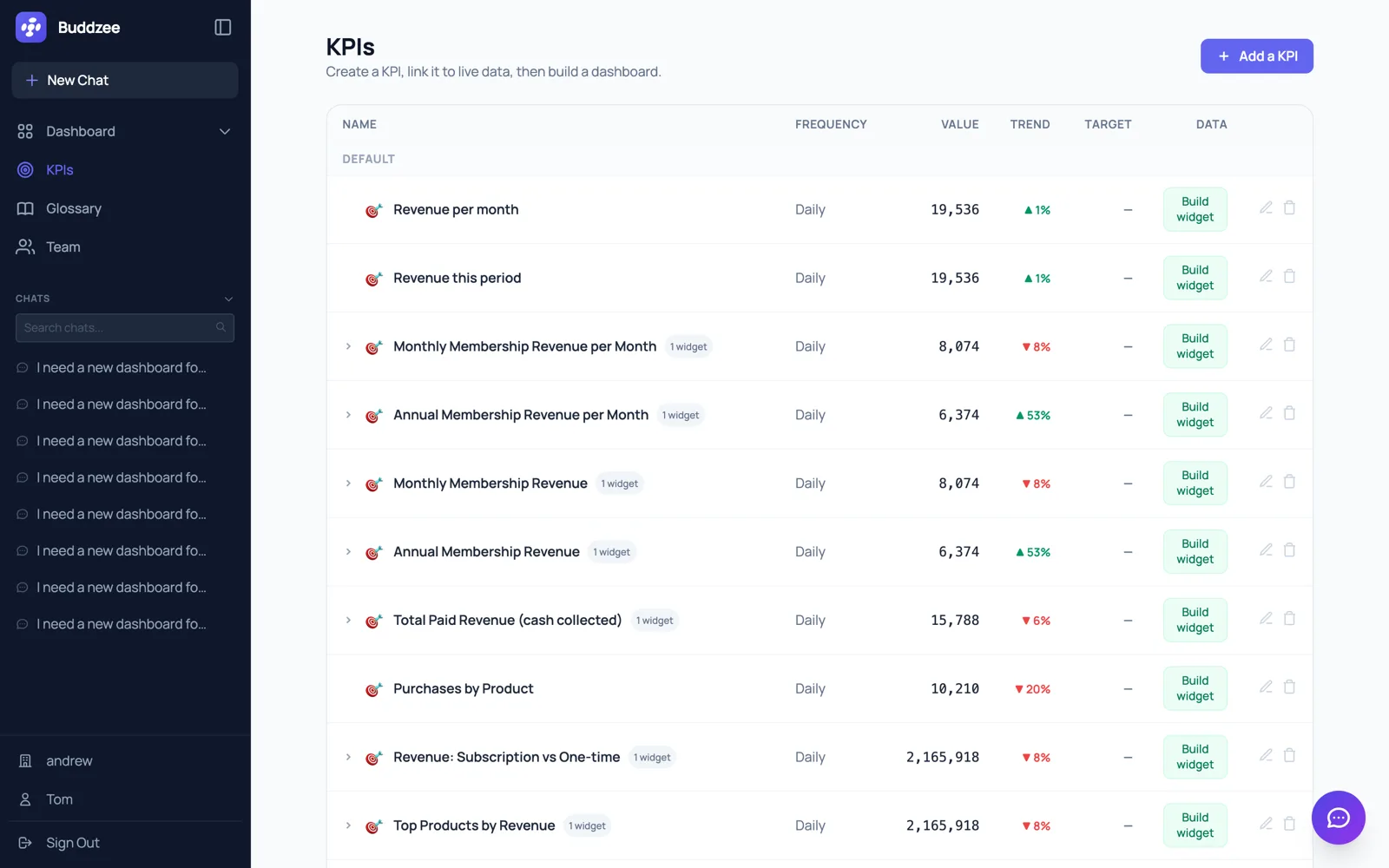Edit the Revenue per month KPI
Viewport: 1389px width, 868px height.
click(1267, 207)
